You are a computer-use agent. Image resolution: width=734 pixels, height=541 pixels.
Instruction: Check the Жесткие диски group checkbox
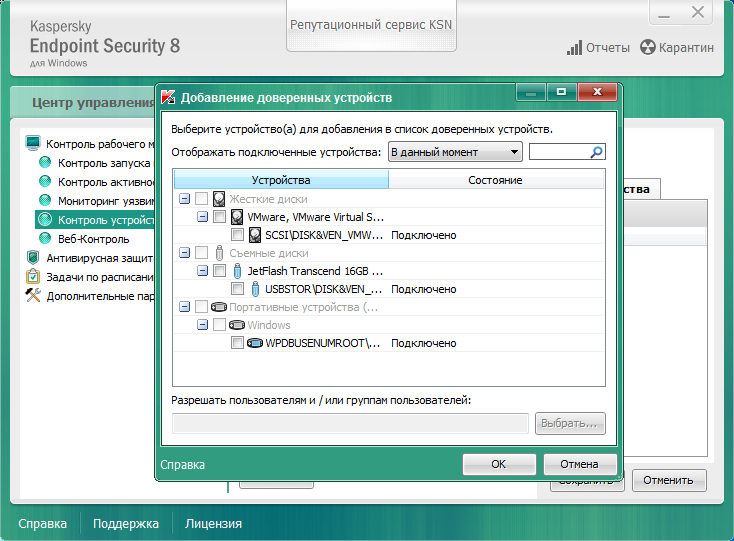pos(201,199)
